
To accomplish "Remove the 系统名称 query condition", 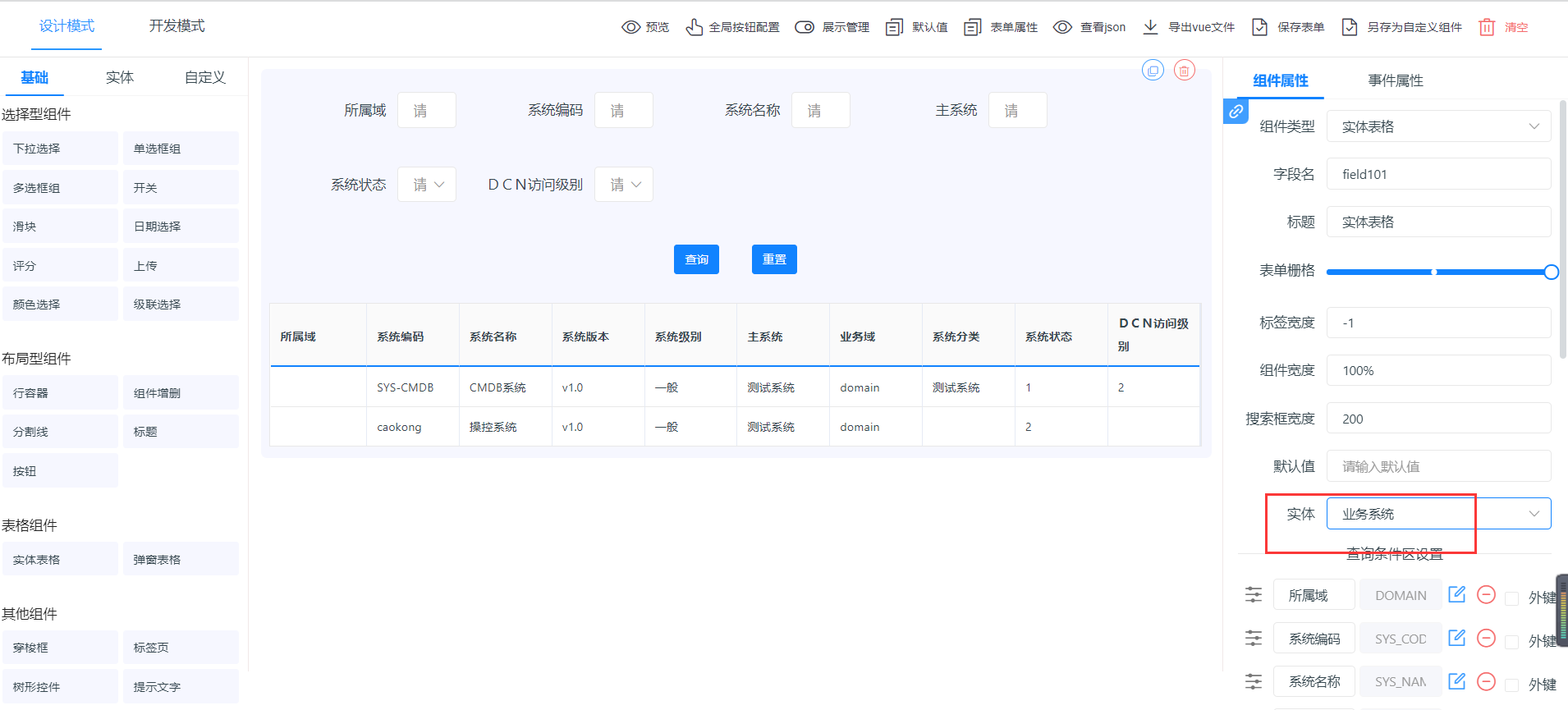I will 1486,681.
